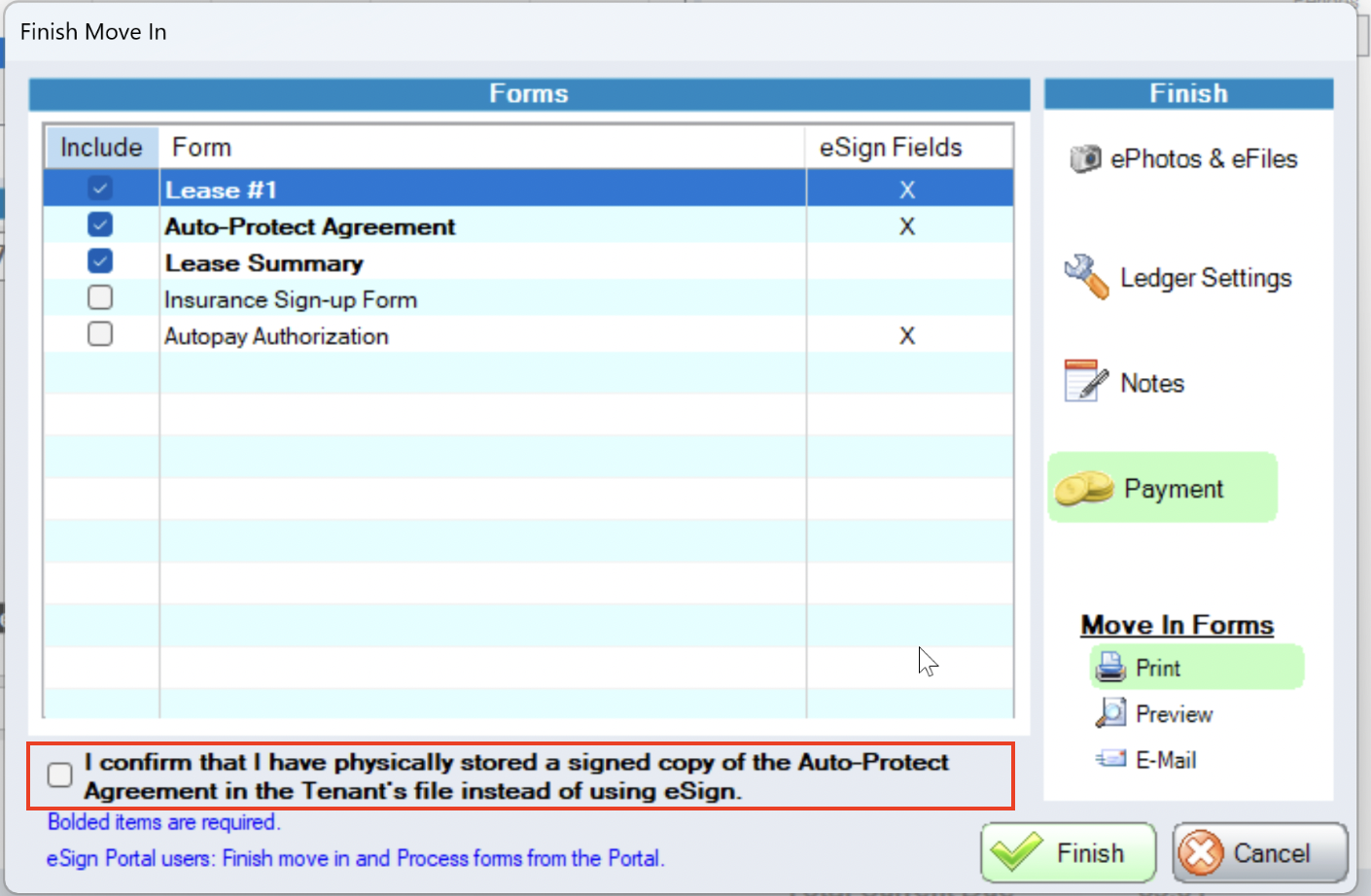Click the Ledger Settings wrench icon

coord(1086,277)
